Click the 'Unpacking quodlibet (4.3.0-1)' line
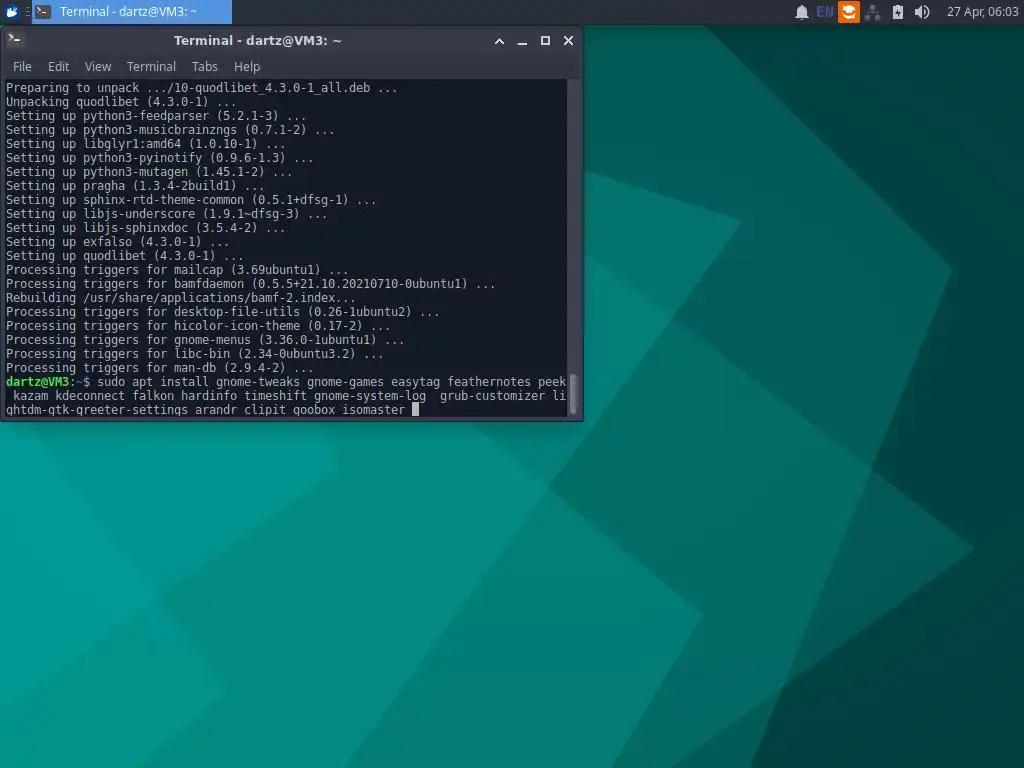1024x768 pixels. click(121, 102)
